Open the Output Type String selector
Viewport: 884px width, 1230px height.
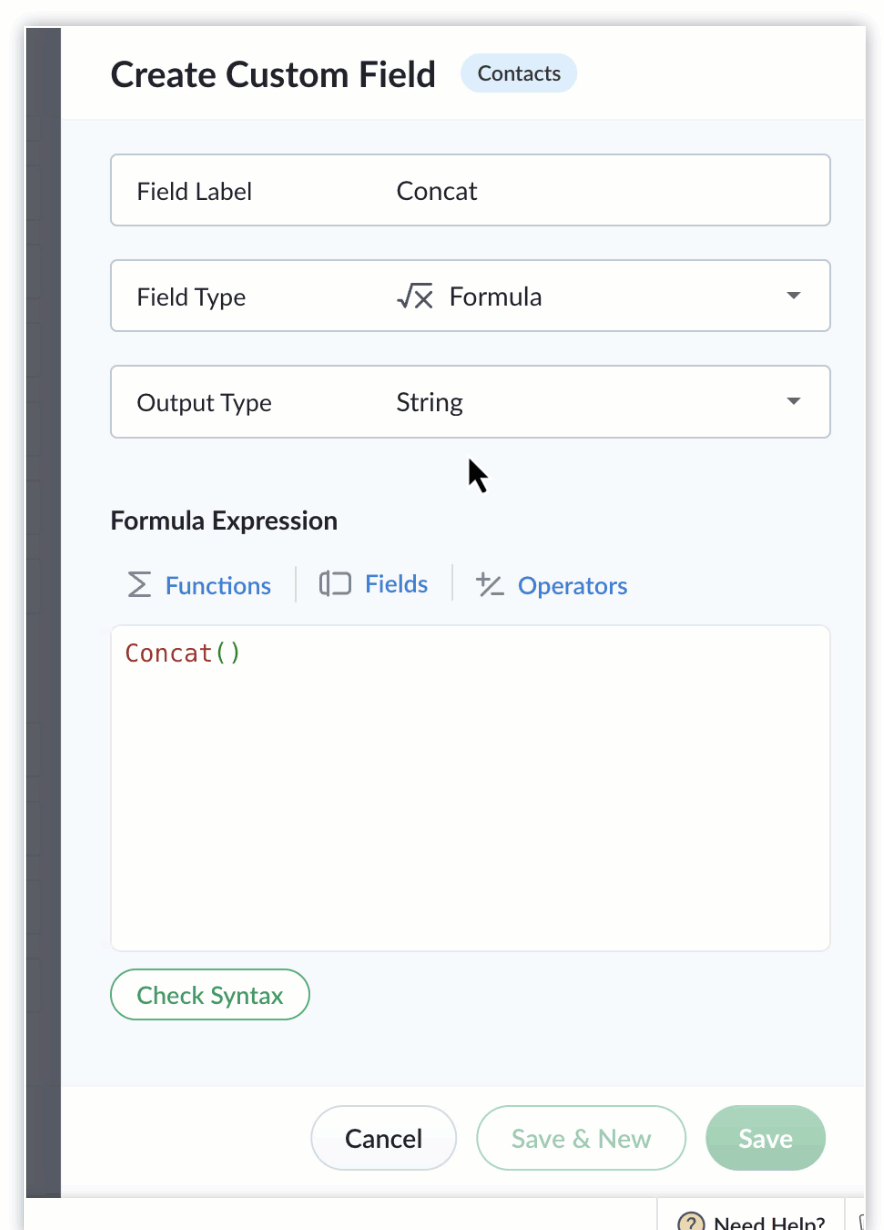[x=470, y=402]
